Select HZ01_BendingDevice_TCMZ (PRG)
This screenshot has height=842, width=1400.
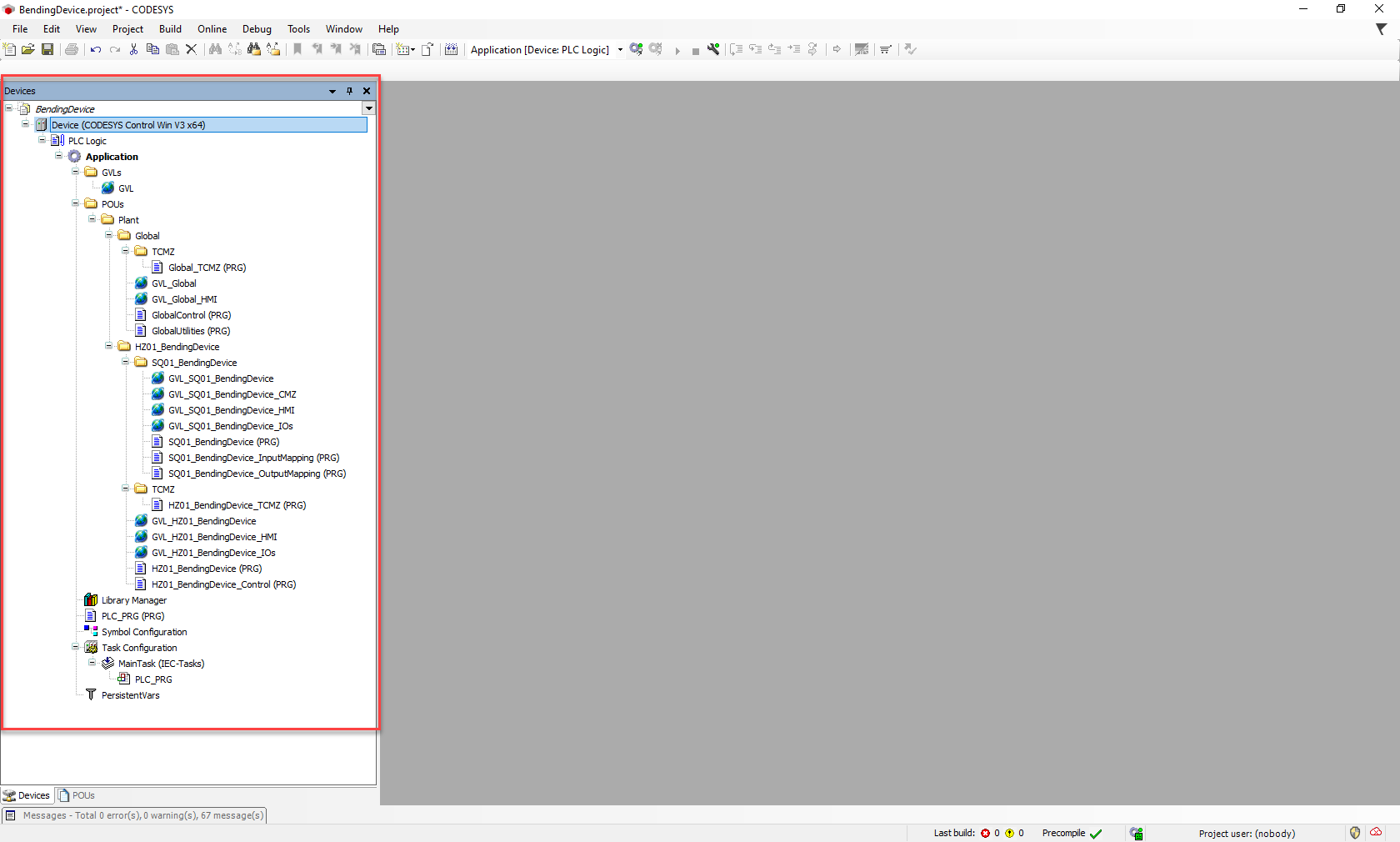point(237,505)
